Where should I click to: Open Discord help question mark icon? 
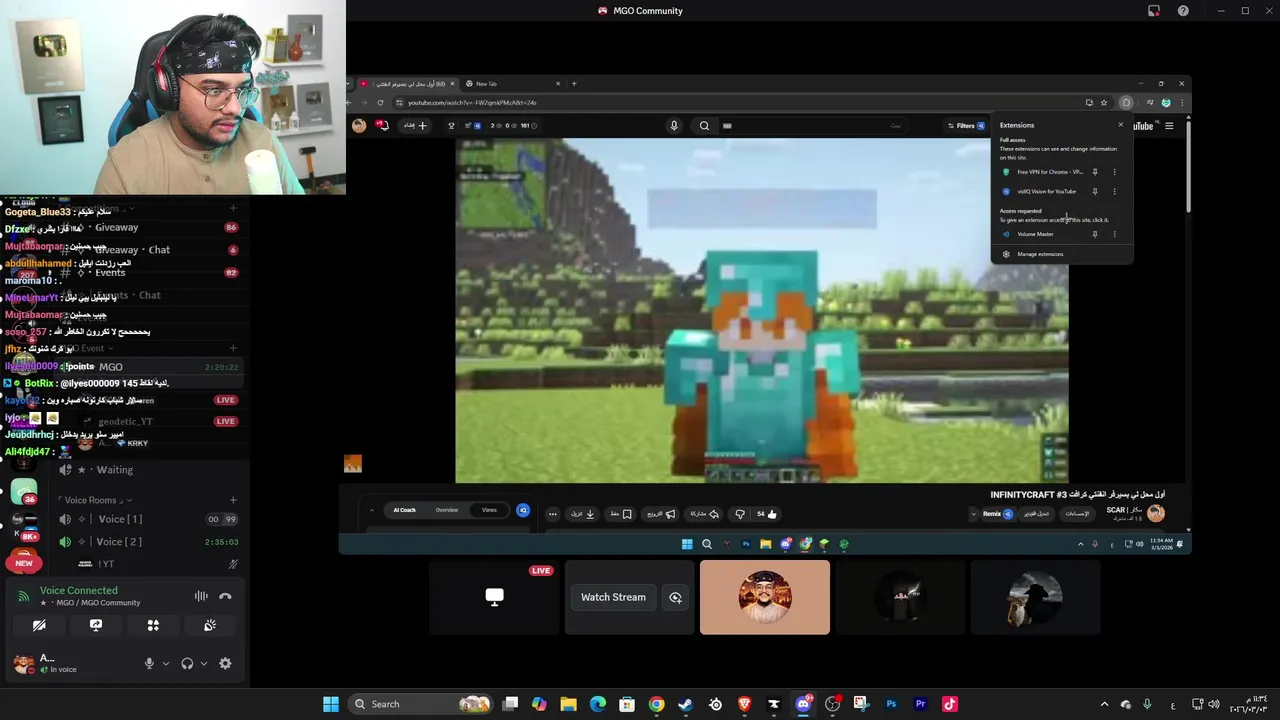coord(1183,11)
